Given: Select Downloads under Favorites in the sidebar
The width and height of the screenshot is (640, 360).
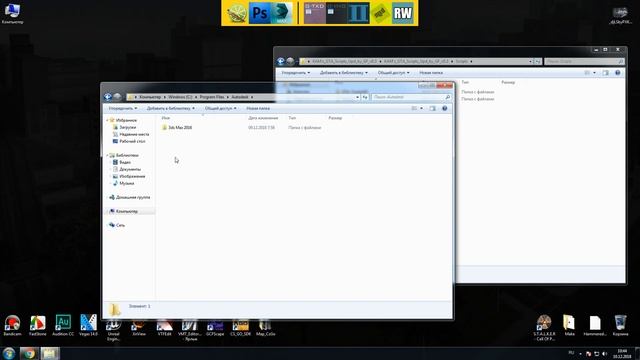Looking at the screenshot, I should [x=127, y=127].
